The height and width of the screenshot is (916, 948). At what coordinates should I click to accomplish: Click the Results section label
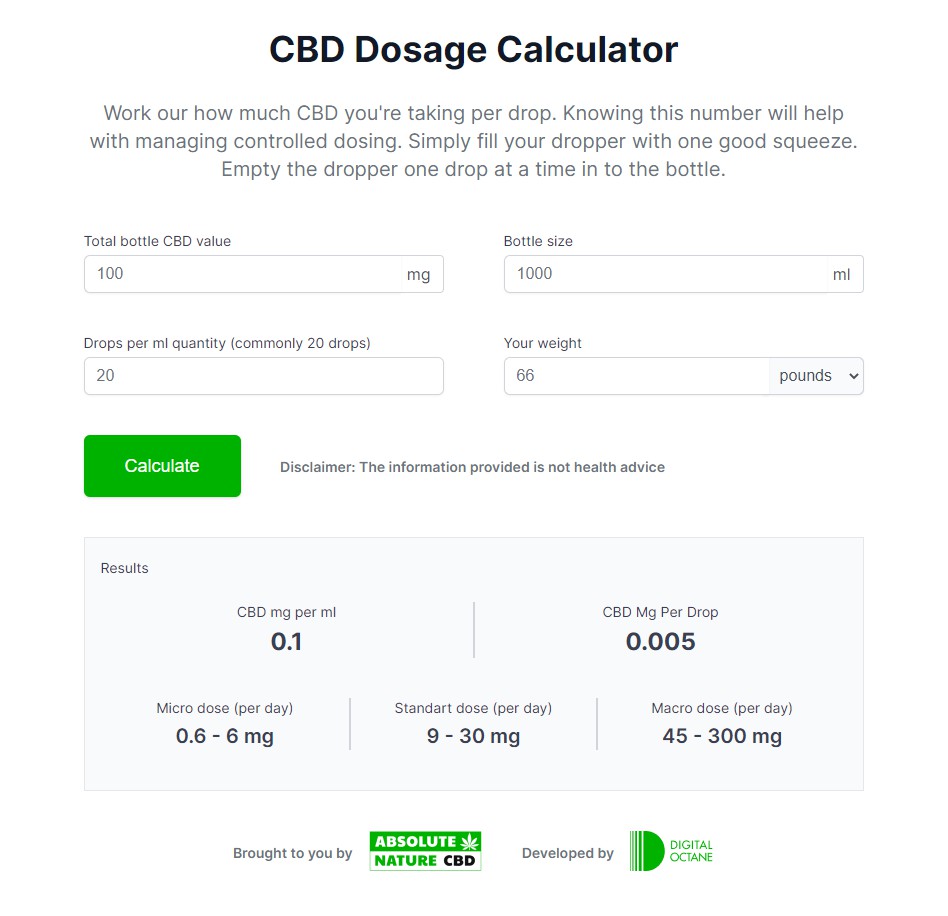pyautogui.click(x=125, y=568)
